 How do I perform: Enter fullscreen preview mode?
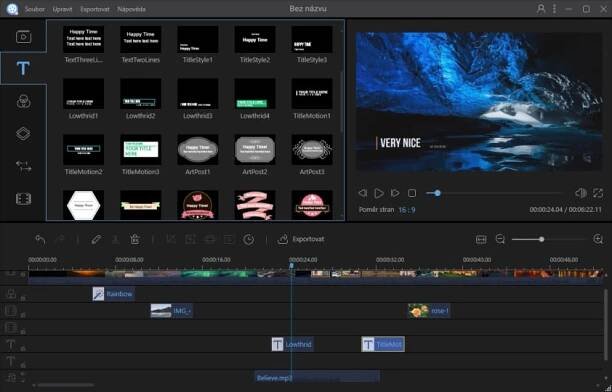(x=598, y=193)
